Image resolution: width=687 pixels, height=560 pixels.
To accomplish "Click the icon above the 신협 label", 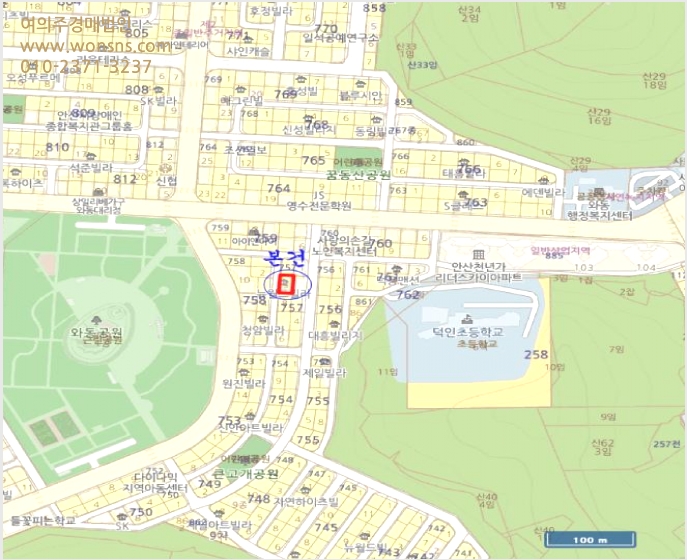I will point(165,169).
